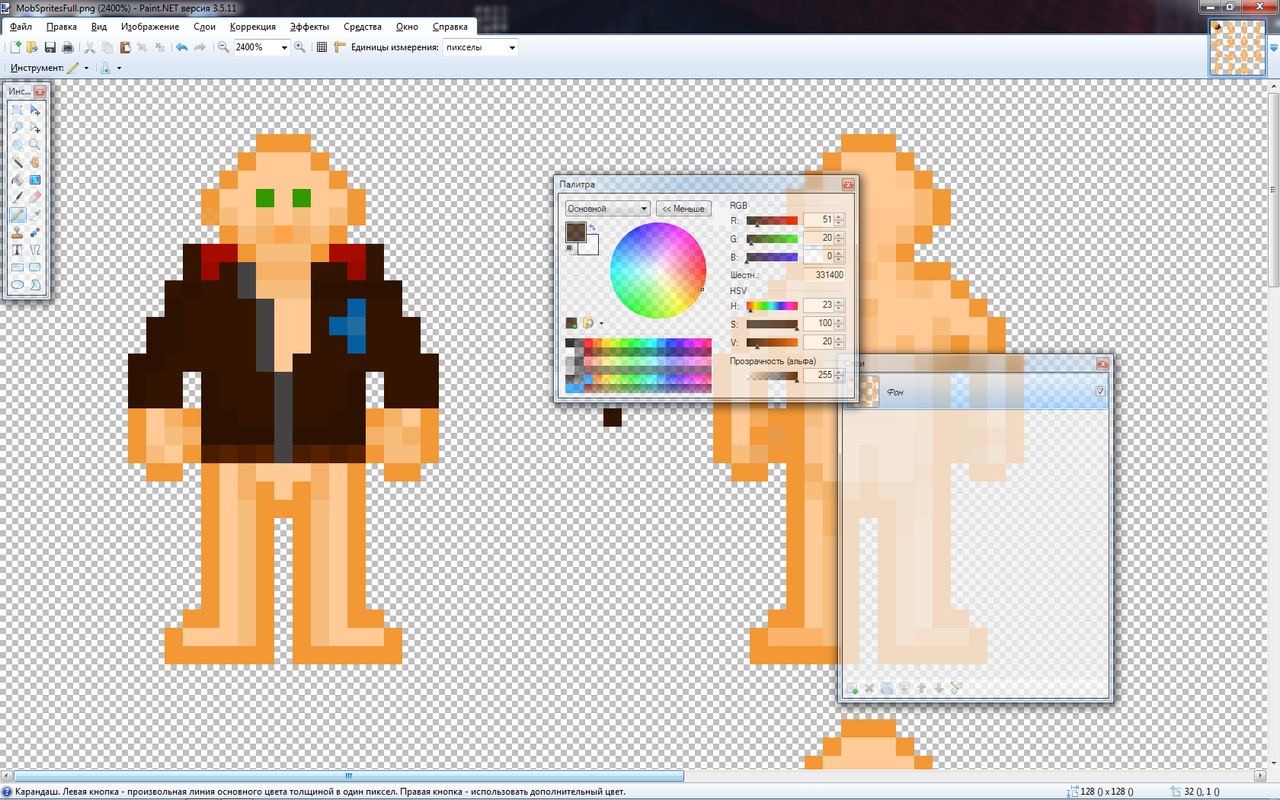
Task: Open the Слои menu
Action: click(x=204, y=26)
